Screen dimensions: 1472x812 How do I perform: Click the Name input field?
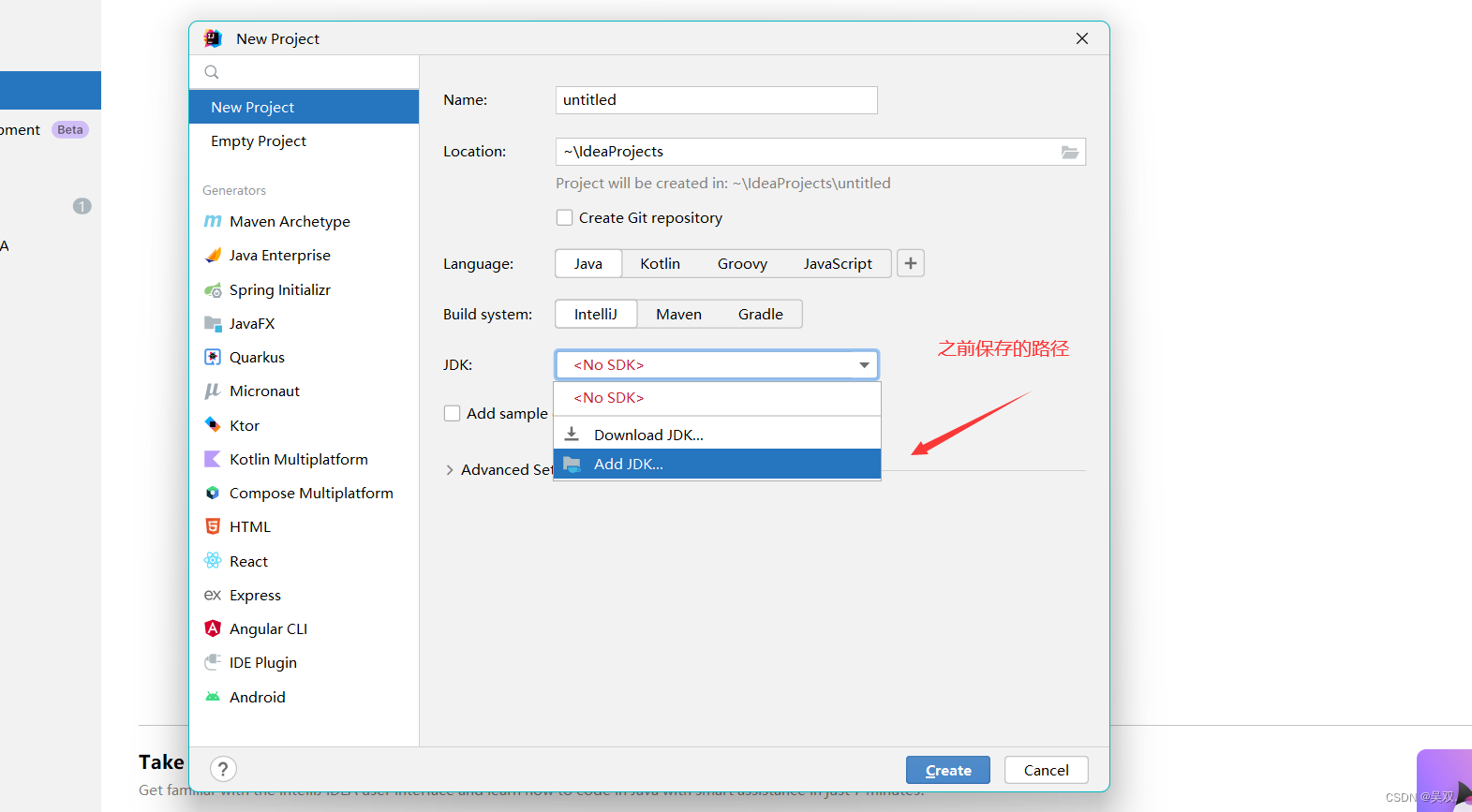pyautogui.click(x=717, y=100)
